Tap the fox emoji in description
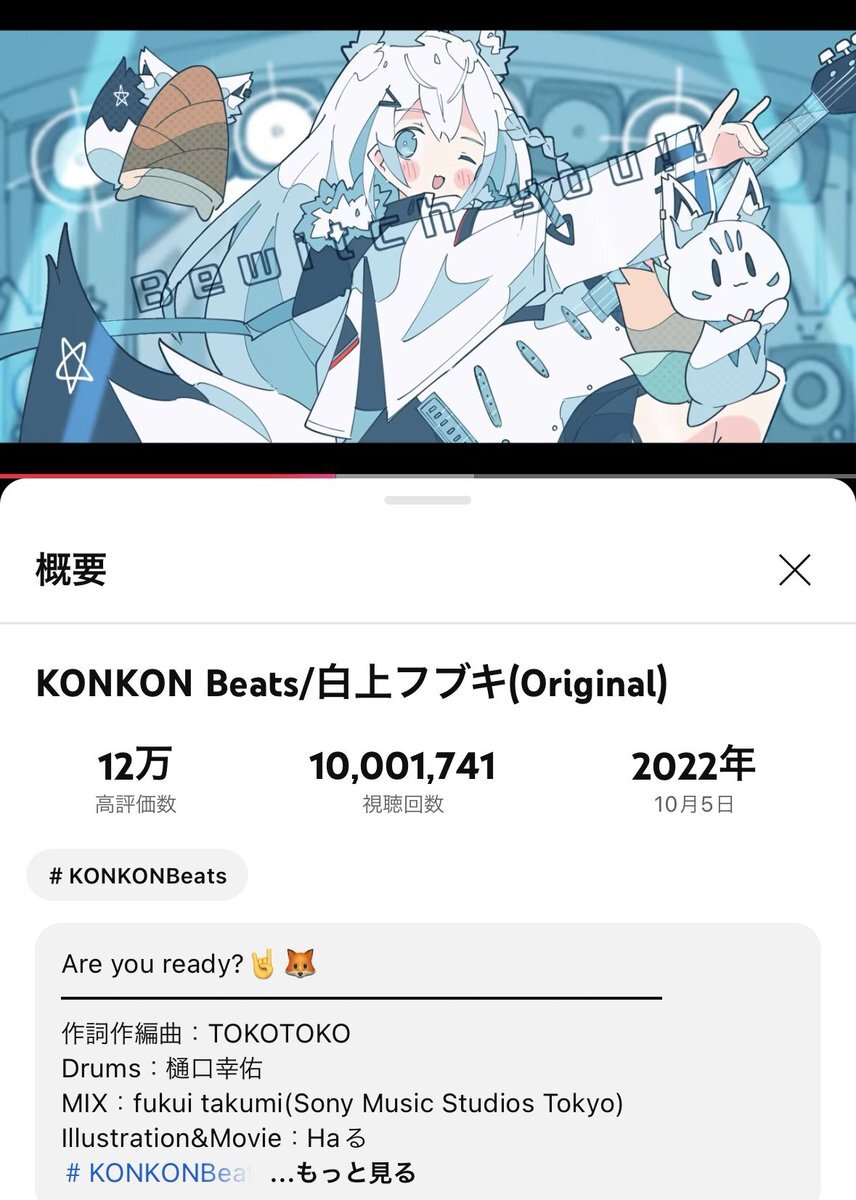Screen dimensions: 856x1200 (x=300, y=964)
